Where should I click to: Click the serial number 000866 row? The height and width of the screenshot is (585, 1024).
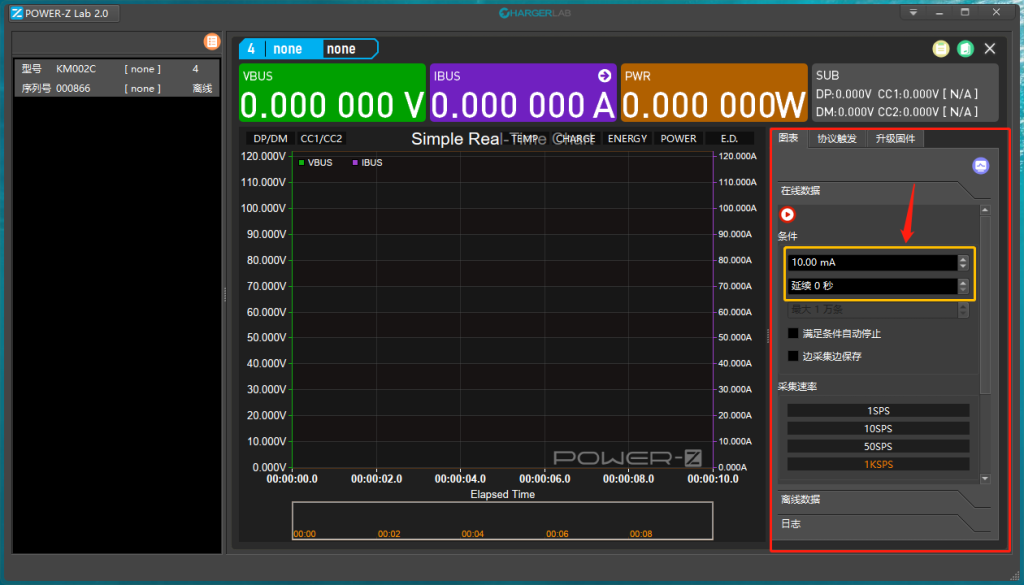117,88
